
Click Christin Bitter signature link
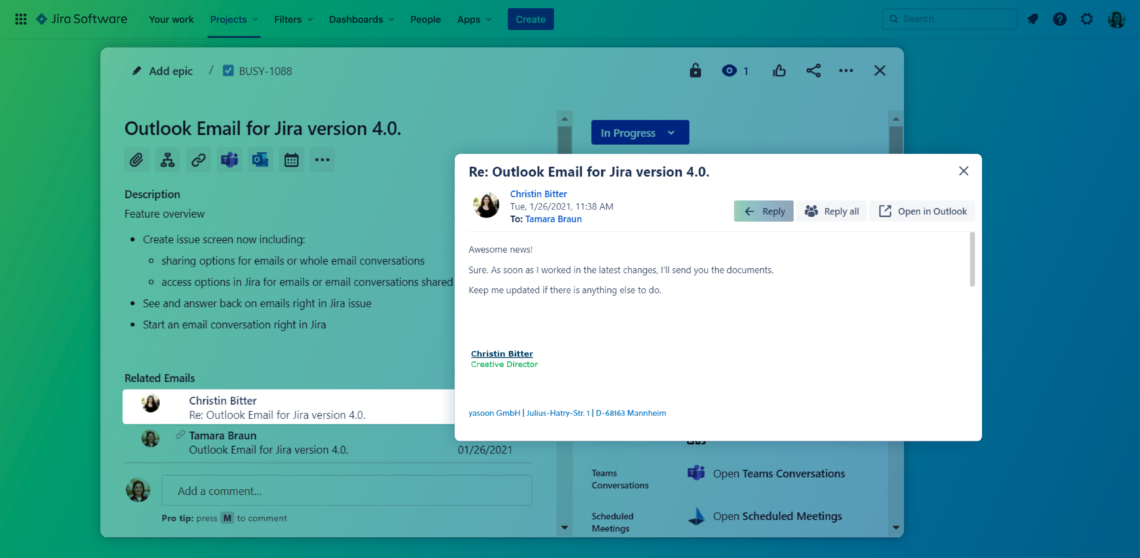coord(502,354)
